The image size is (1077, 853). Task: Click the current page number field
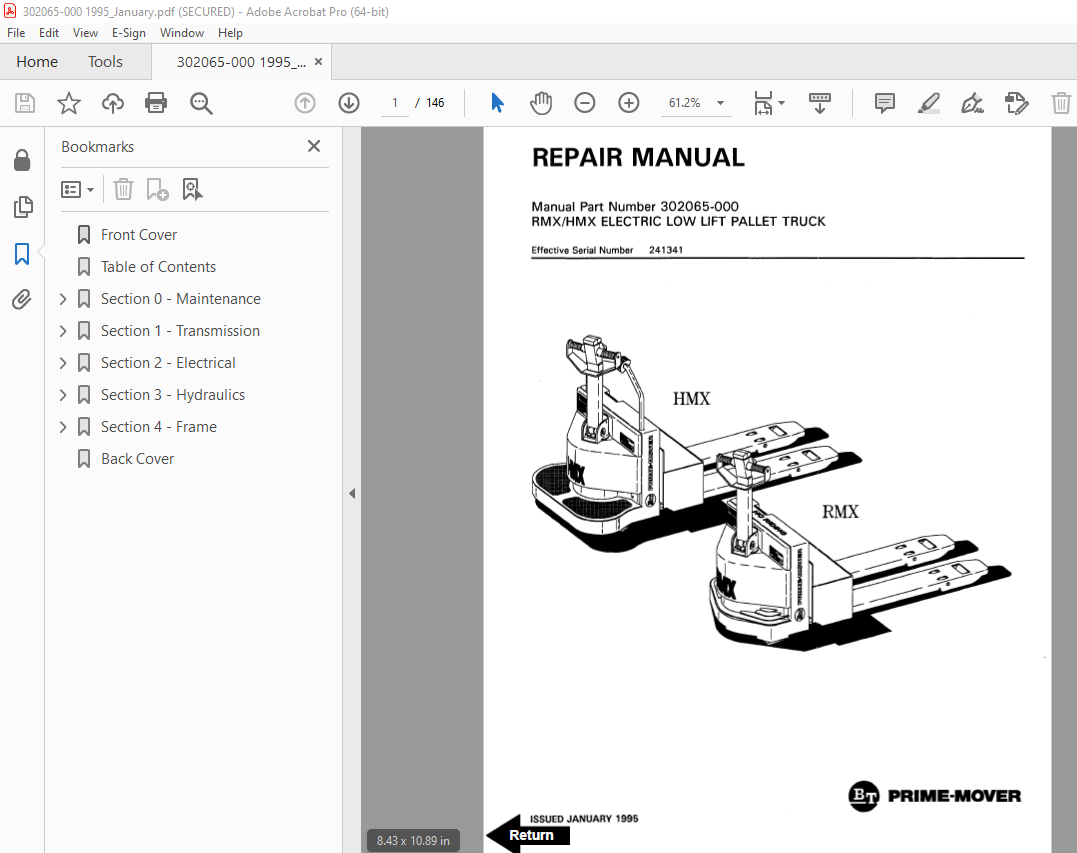click(x=395, y=103)
